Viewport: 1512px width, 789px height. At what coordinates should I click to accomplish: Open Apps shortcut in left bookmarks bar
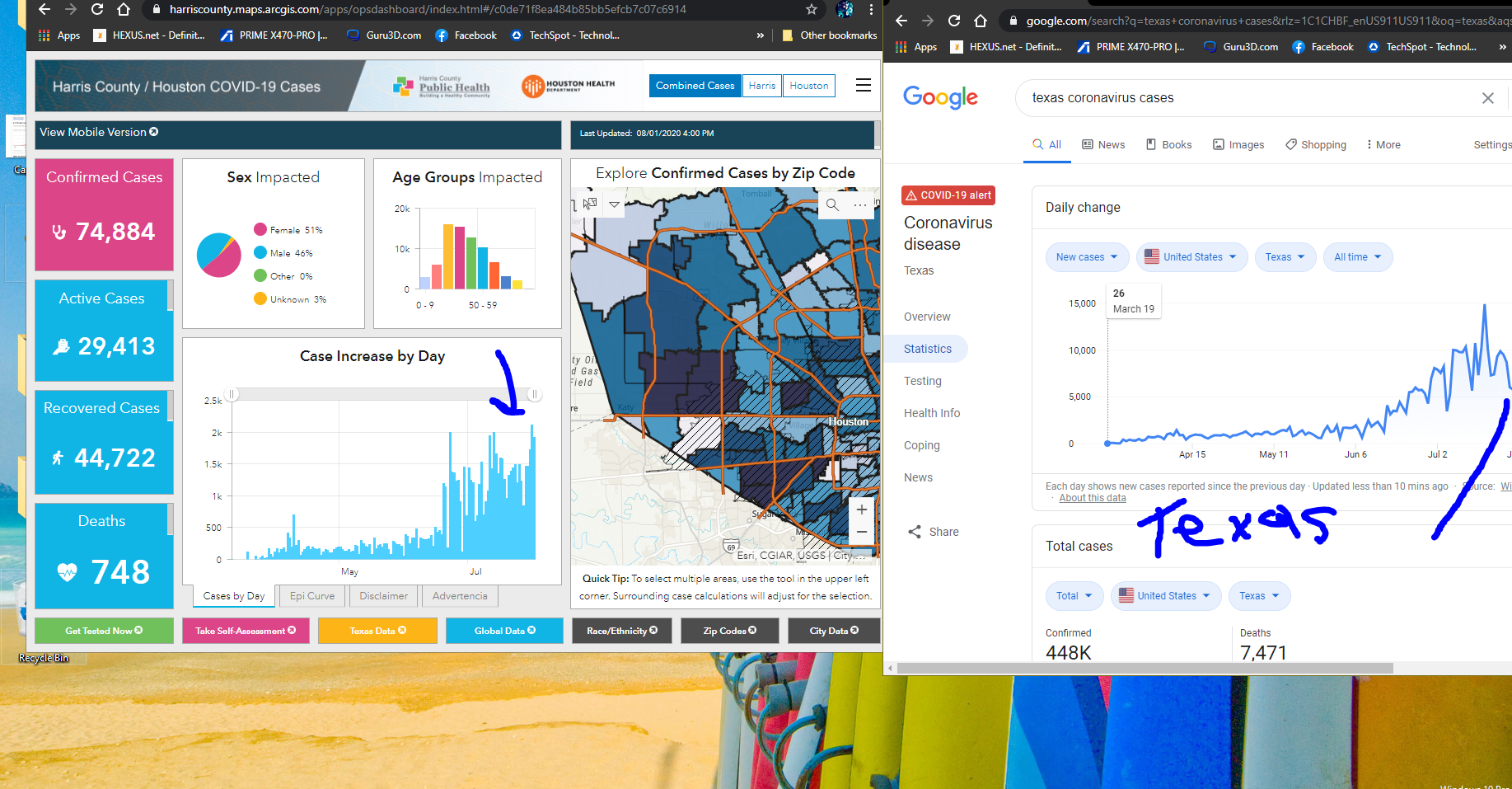[59, 35]
